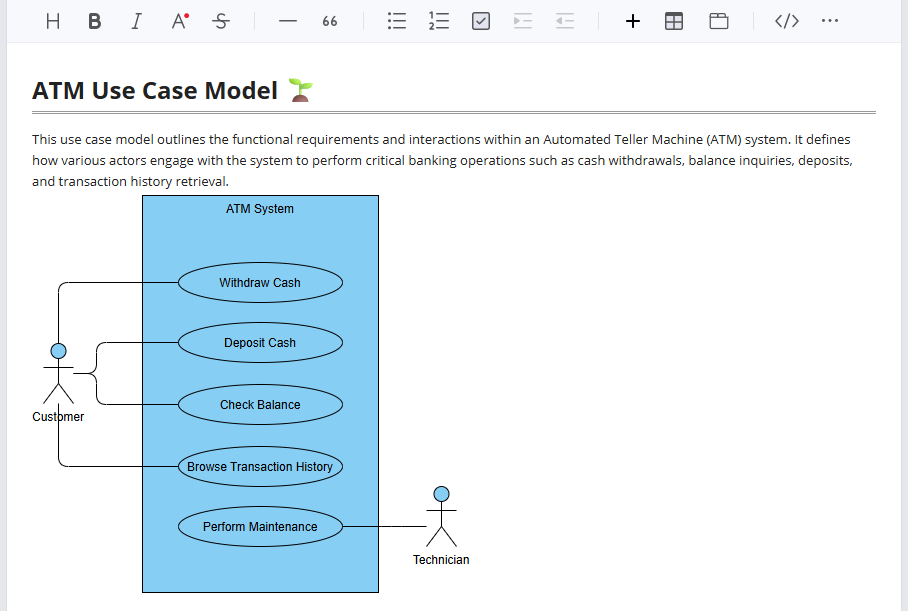This screenshot has width=908, height=611.
Task: Insert a tab panel block
Action: [x=719, y=21]
